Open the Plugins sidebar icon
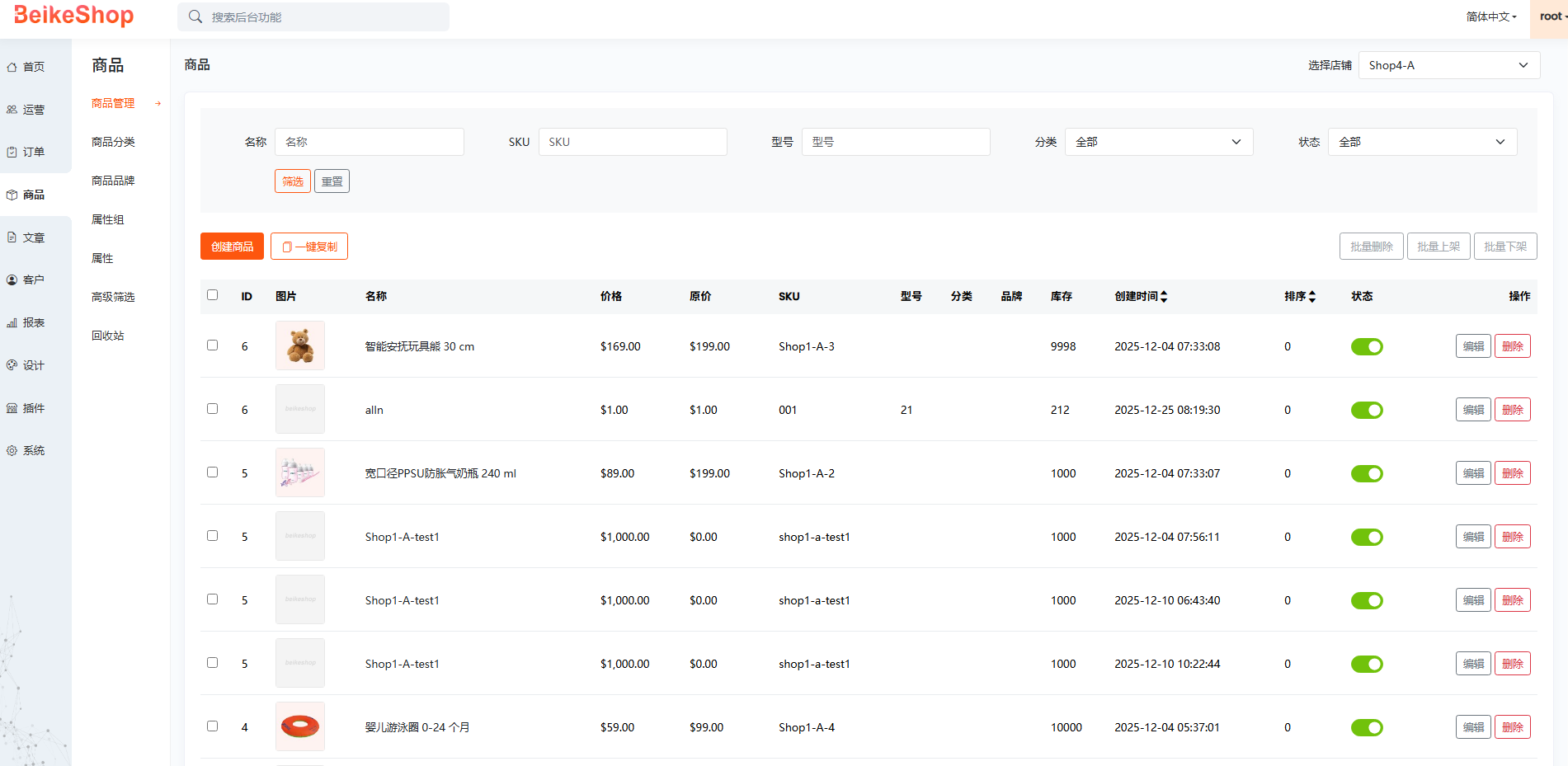The height and width of the screenshot is (766, 1568). coord(12,408)
